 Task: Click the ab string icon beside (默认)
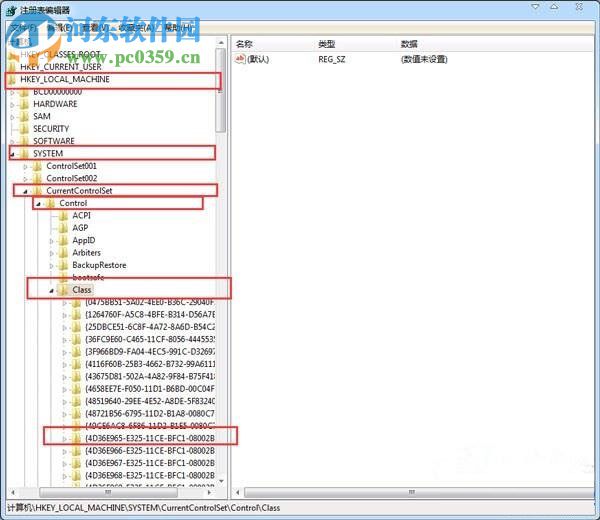tap(240, 59)
